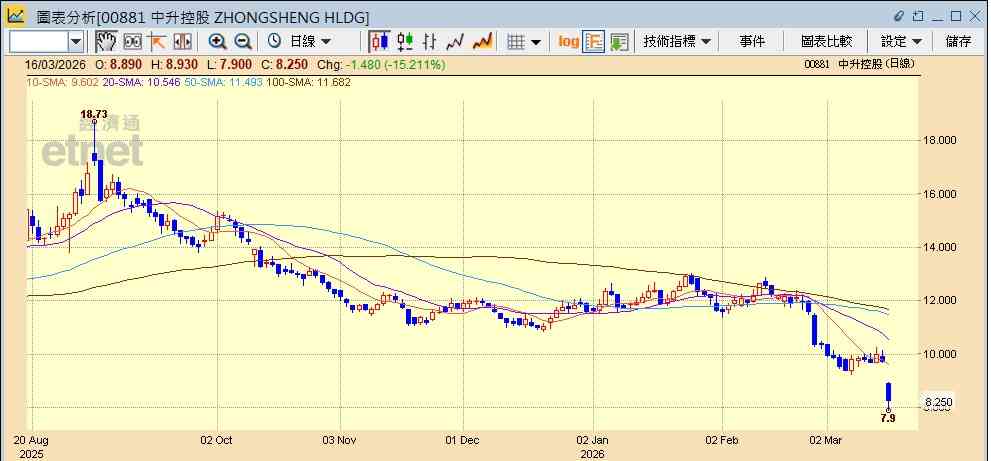The width and height of the screenshot is (991, 461).
Task: Click the 事件 button
Action: pyautogui.click(x=752, y=42)
